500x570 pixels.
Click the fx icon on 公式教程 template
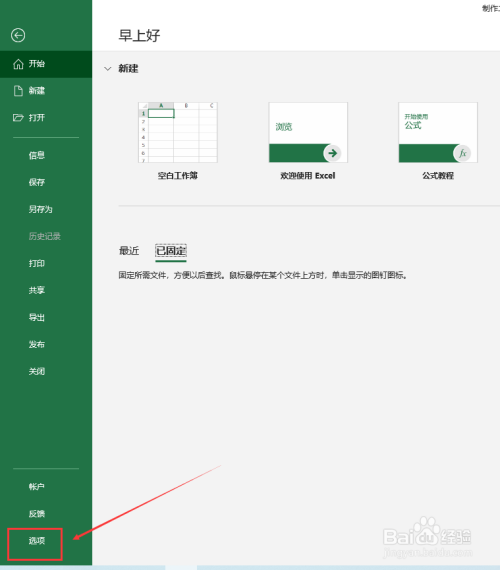pyautogui.click(x=462, y=153)
